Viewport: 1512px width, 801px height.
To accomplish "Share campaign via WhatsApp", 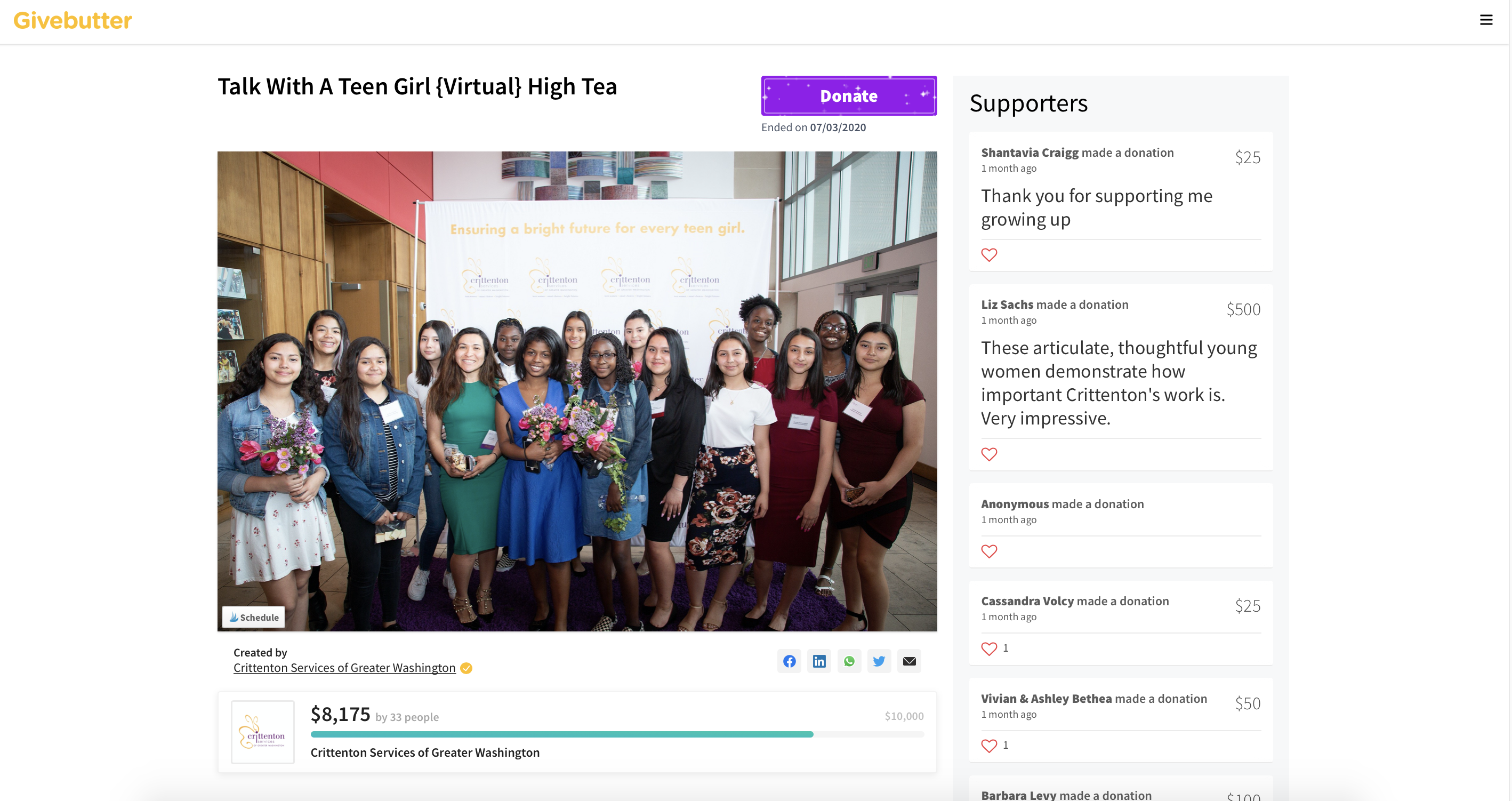I will [849, 661].
